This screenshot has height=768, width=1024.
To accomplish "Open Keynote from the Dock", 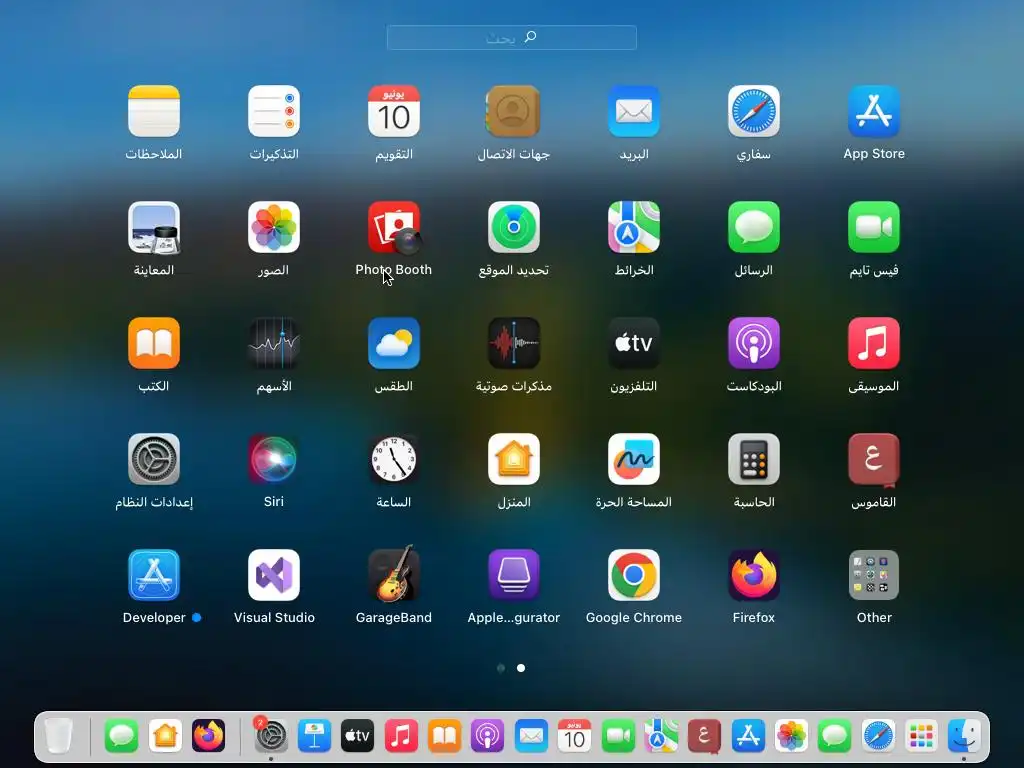I will (314, 736).
